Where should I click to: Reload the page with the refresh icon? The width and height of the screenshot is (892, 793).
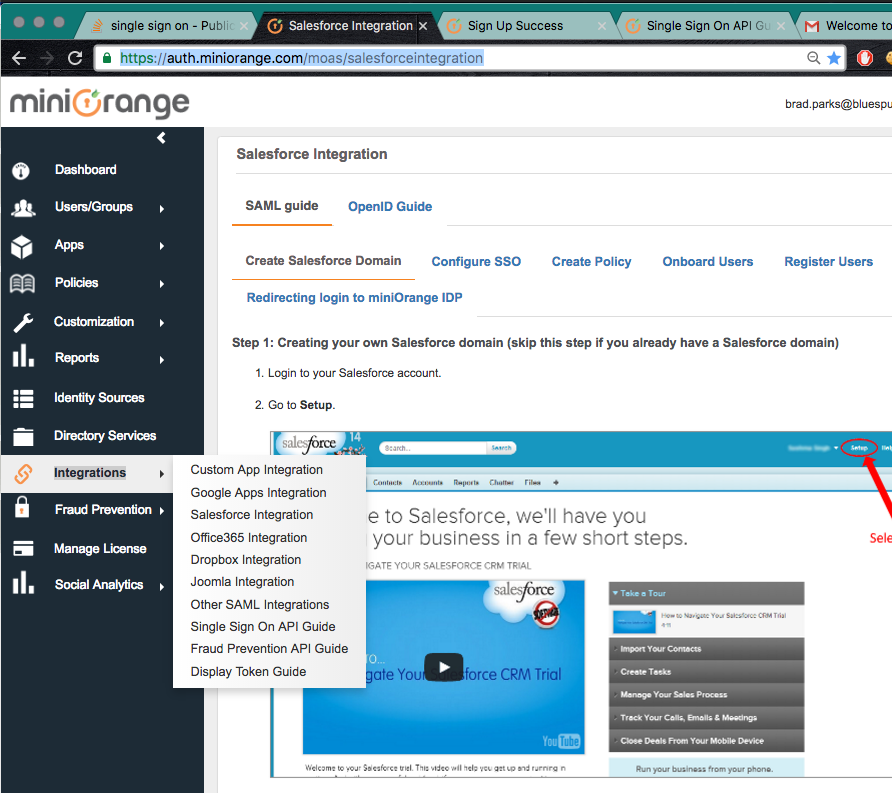tap(75, 58)
